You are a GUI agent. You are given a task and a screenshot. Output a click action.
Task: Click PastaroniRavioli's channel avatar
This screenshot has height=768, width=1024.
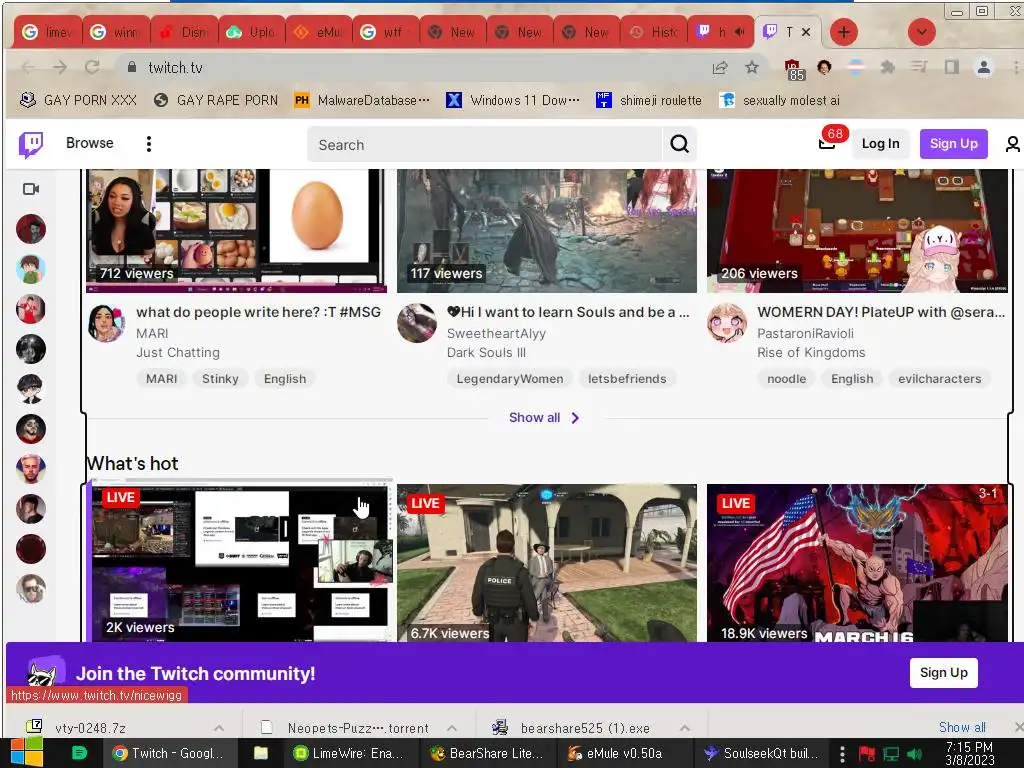point(727,323)
